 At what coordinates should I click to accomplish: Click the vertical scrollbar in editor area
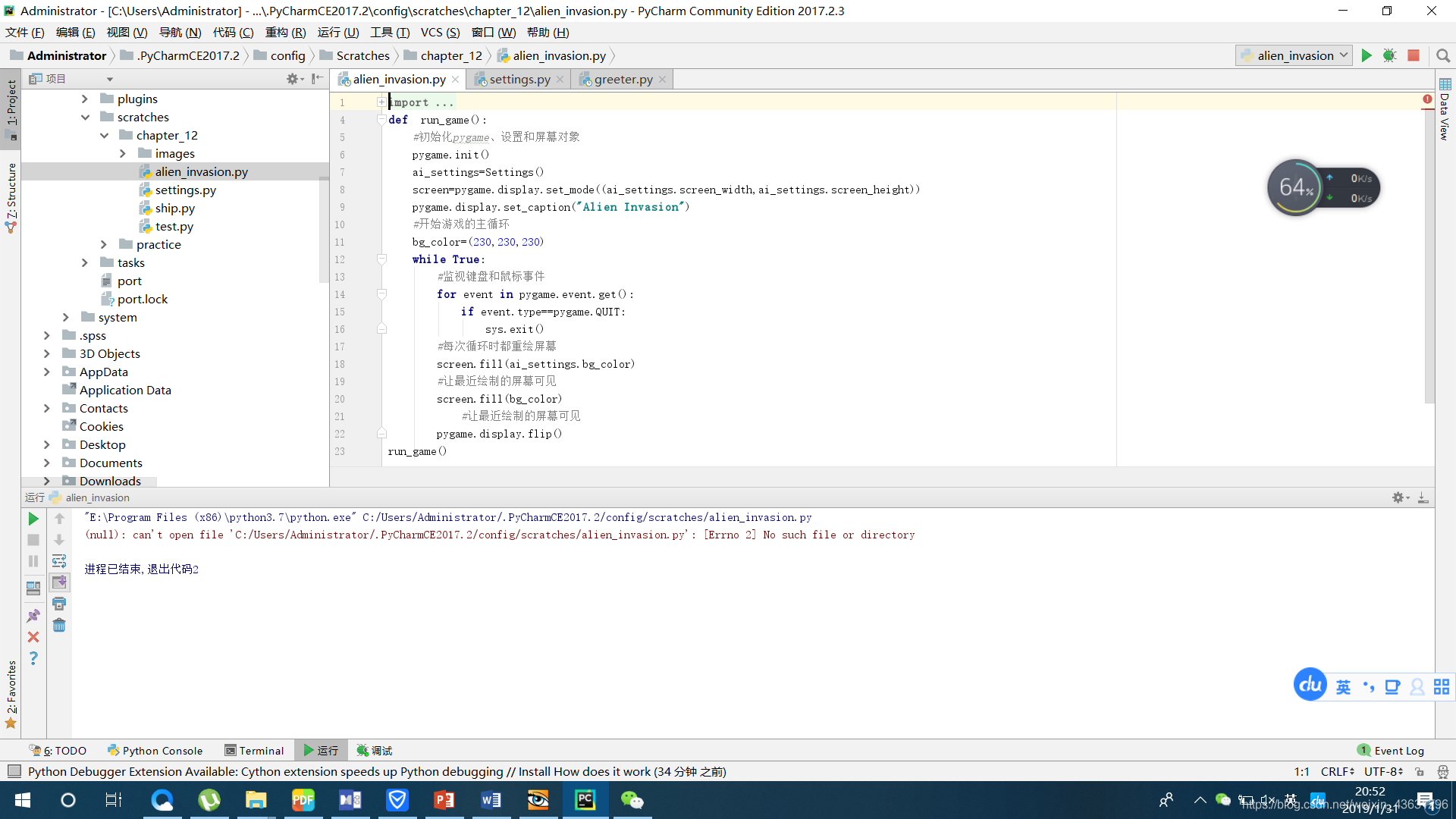pos(1432,280)
